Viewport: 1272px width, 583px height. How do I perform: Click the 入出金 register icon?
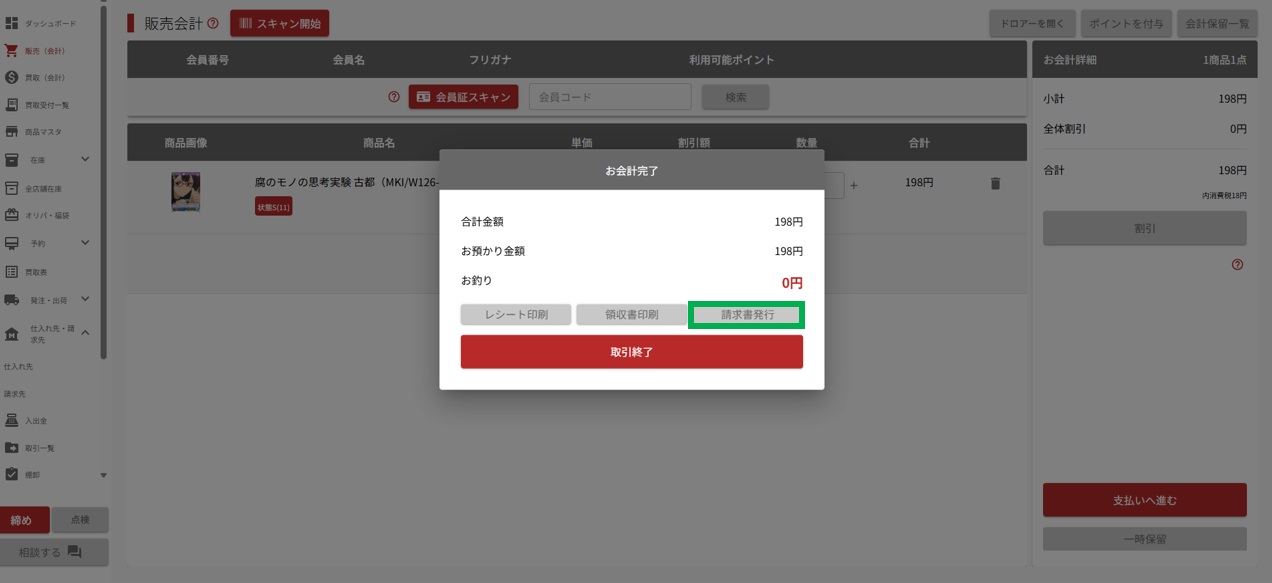click(12, 420)
